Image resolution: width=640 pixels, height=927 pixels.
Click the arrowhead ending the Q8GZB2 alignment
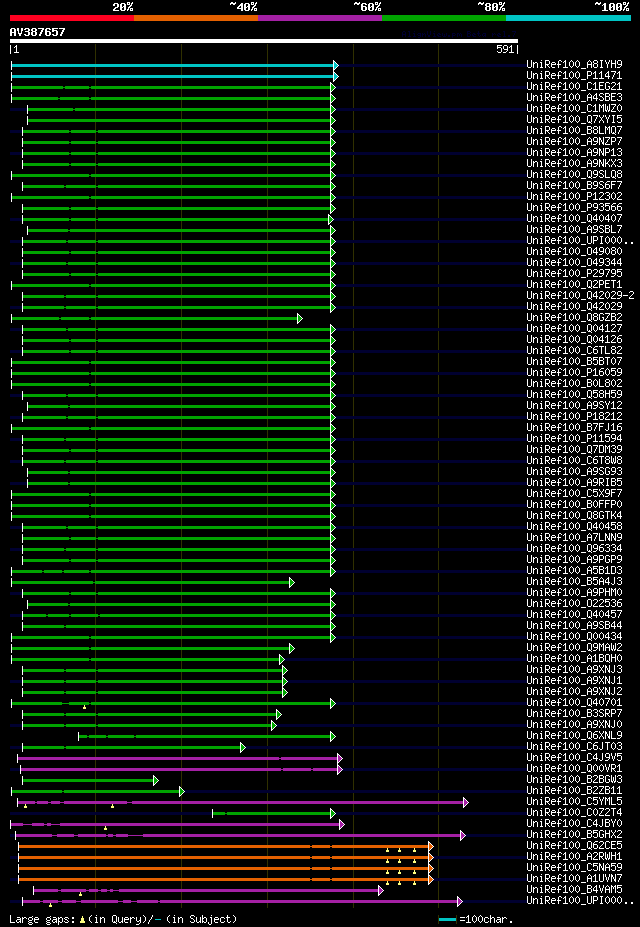pyautogui.click(x=300, y=319)
